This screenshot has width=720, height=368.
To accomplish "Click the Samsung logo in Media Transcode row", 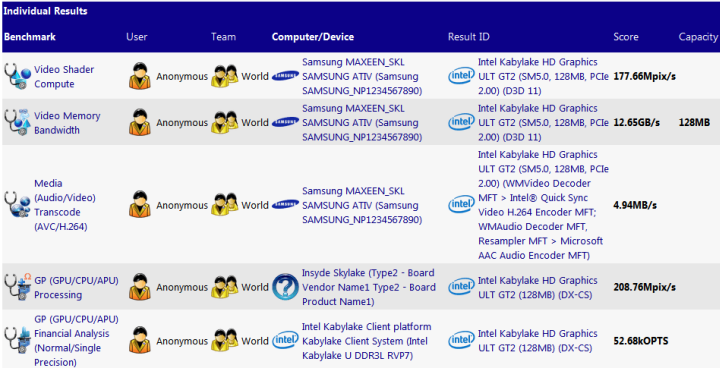I will pyautogui.click(x=285, y=205).
